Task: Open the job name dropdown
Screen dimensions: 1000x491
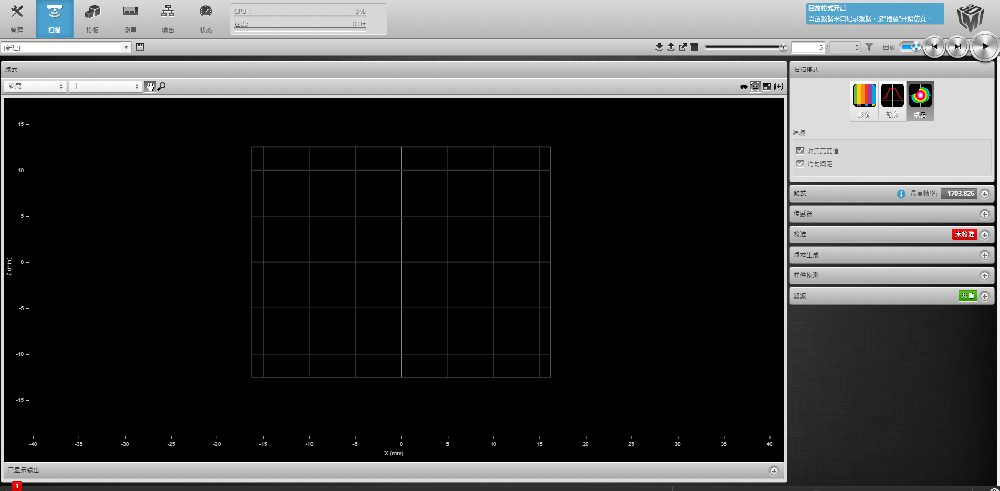Action: (x=66, y=47)
